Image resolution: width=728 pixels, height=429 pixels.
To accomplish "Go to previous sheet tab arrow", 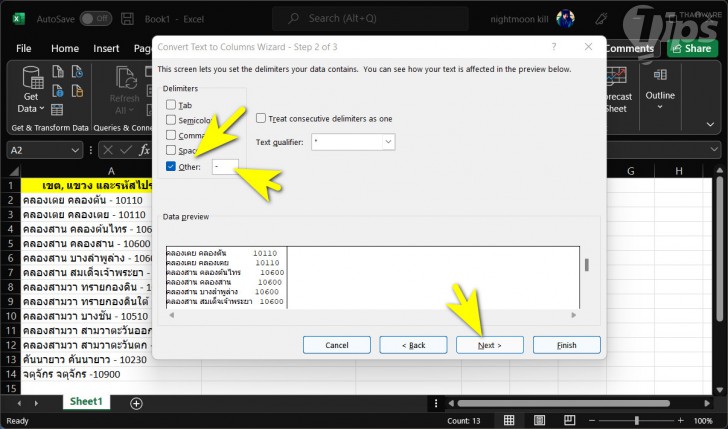I will 19,403.
